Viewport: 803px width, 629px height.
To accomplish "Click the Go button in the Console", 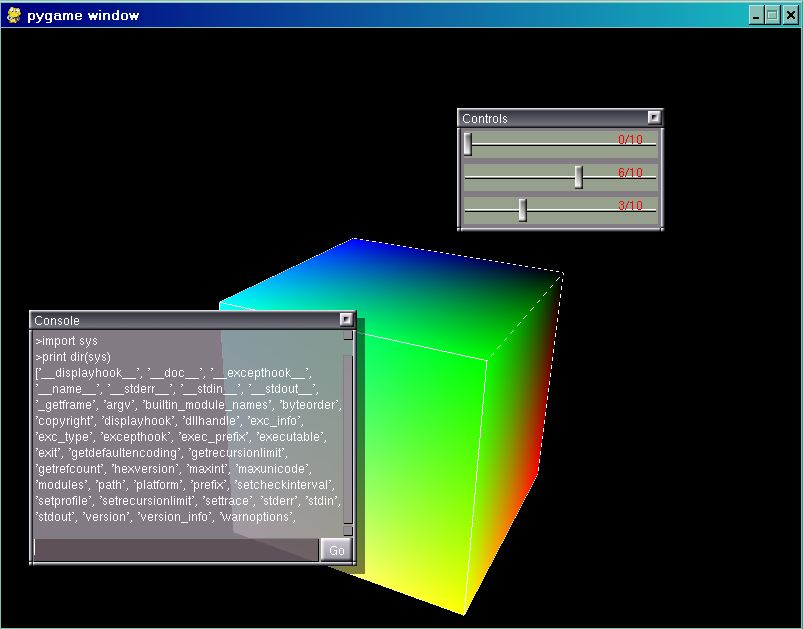I will point(336,550).
